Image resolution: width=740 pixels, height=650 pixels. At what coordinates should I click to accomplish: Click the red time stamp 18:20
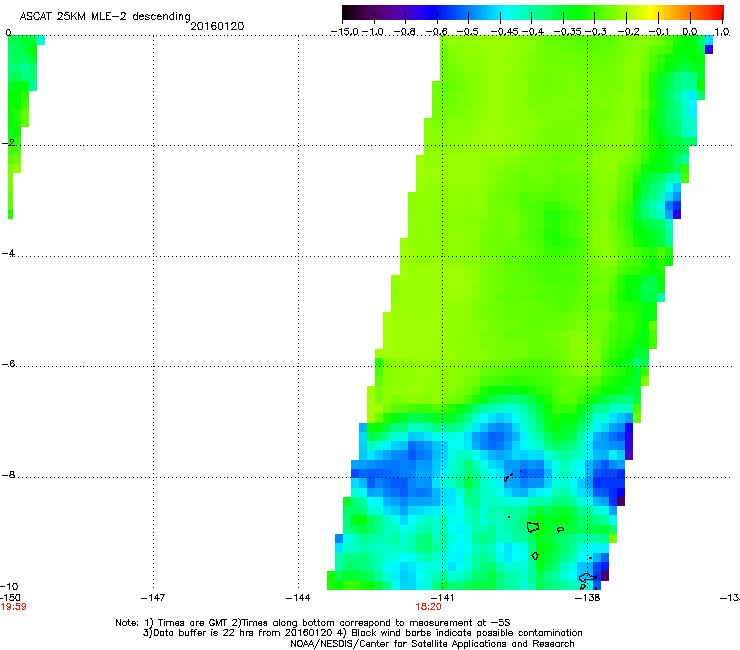[x=429, y=607]
